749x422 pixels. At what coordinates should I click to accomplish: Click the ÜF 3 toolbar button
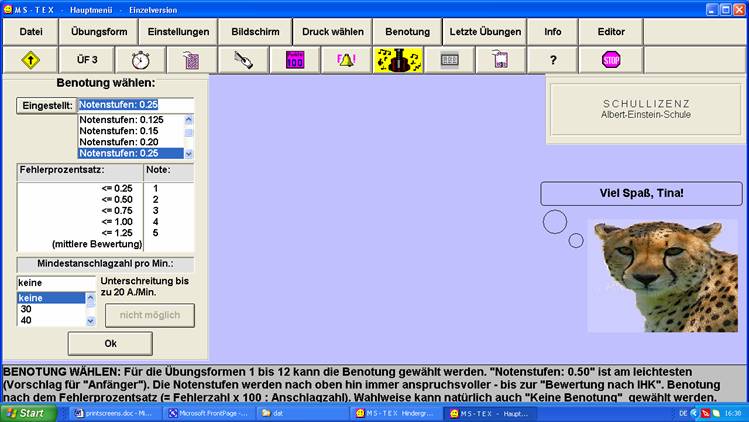pos(87,60)
